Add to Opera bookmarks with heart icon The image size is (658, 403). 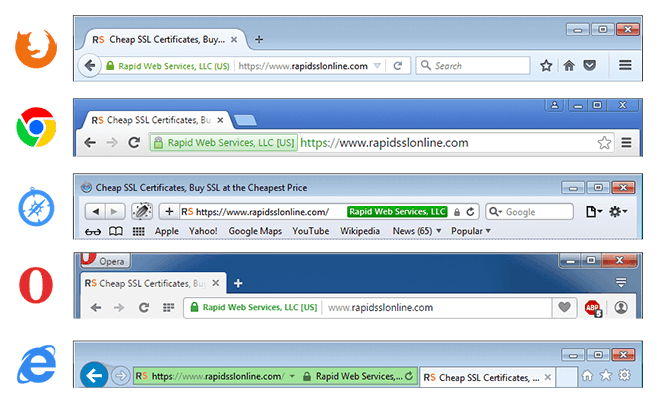[564, 307]
